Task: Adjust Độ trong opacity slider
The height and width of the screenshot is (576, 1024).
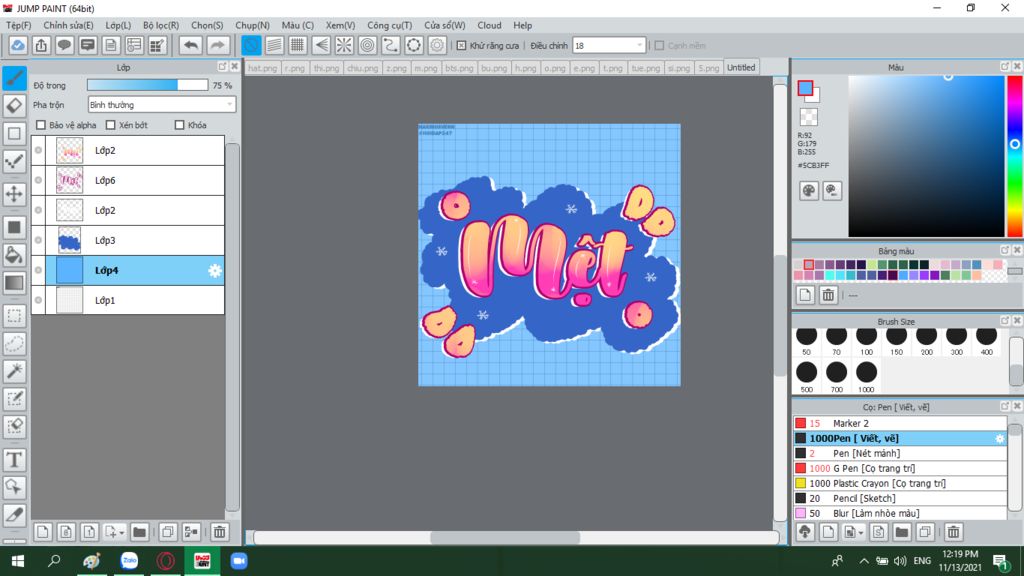Action: (x=148, y=85)
